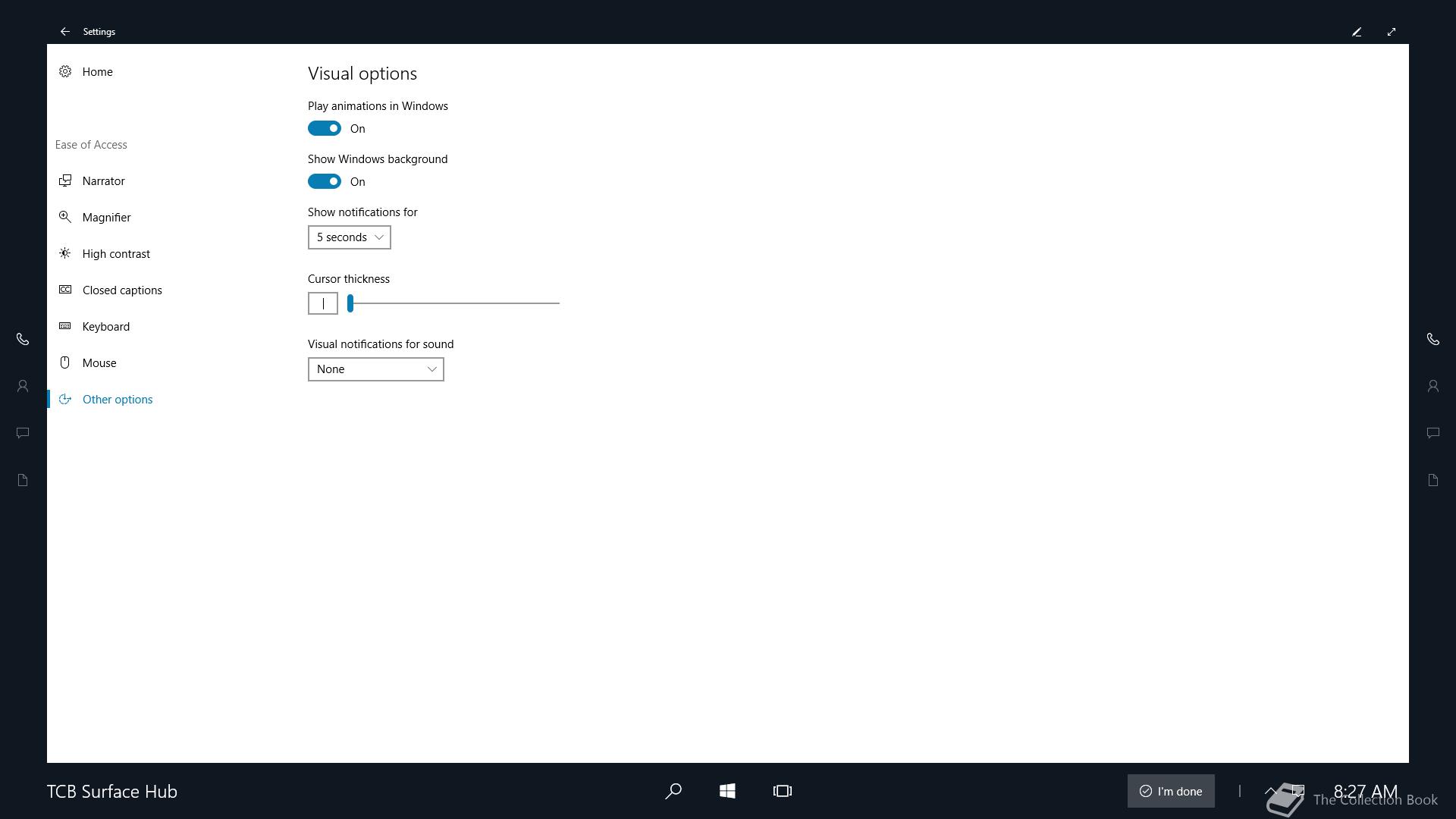Select Closed captions settings page
1456x819 pixels.
point(122,290)
